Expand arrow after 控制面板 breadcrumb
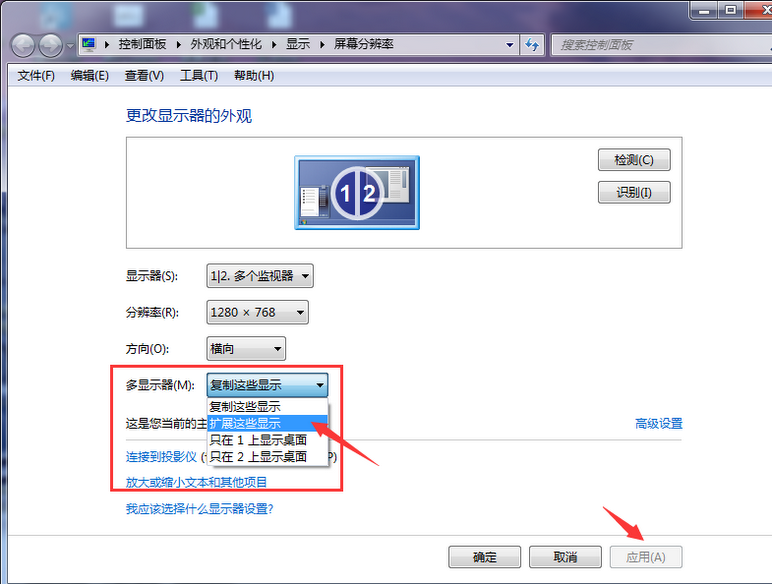This screenshot has height=584, width=772. tap(179, 45)
